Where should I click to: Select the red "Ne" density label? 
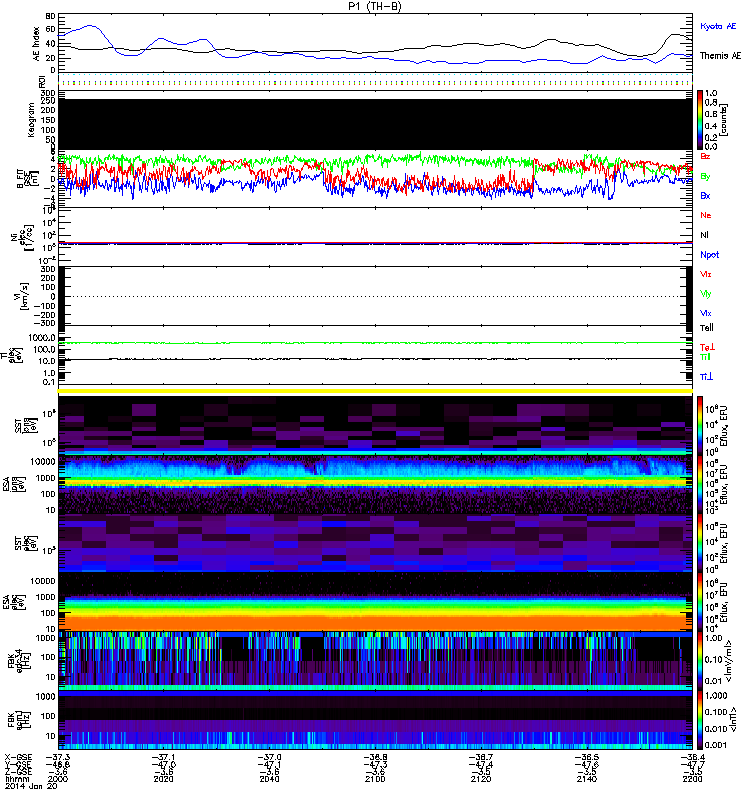click(x=706, y=215)
